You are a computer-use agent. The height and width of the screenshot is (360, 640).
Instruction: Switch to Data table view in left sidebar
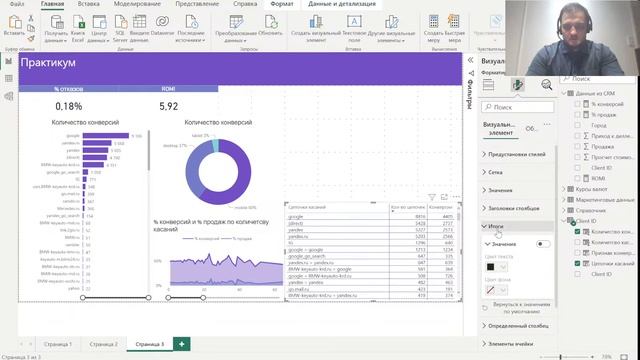click(9, 79)
